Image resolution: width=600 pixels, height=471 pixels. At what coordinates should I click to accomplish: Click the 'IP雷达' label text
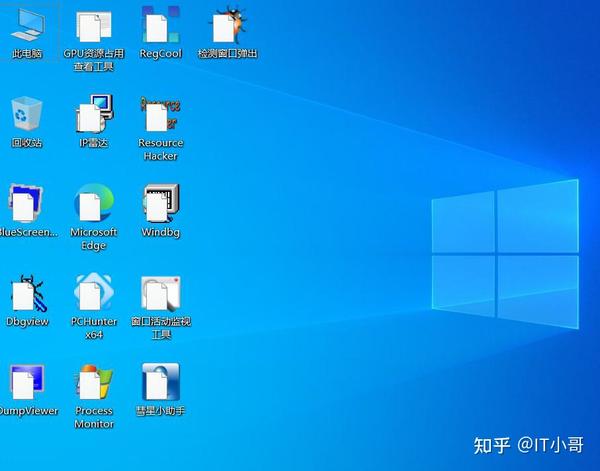pyautogui.click(x=94, y=143)
